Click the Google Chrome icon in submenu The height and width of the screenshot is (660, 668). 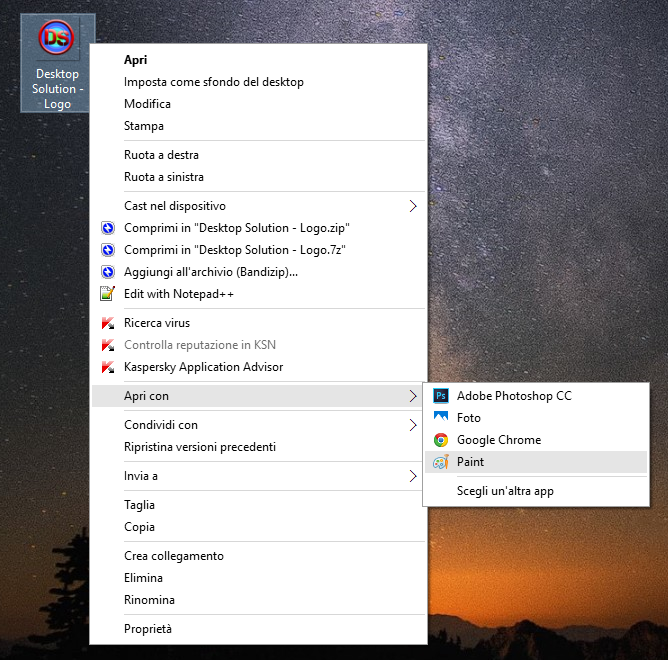pyautogui.click(x=441, y=440)
